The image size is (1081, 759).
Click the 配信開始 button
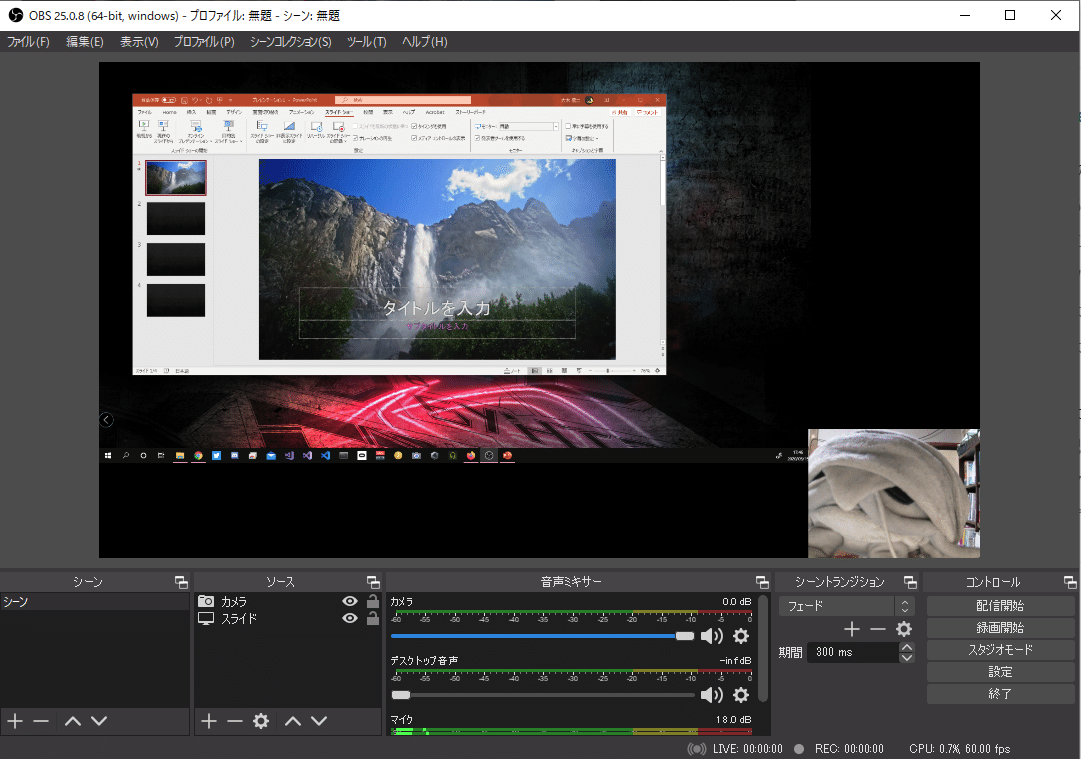tap(1000, 605)
